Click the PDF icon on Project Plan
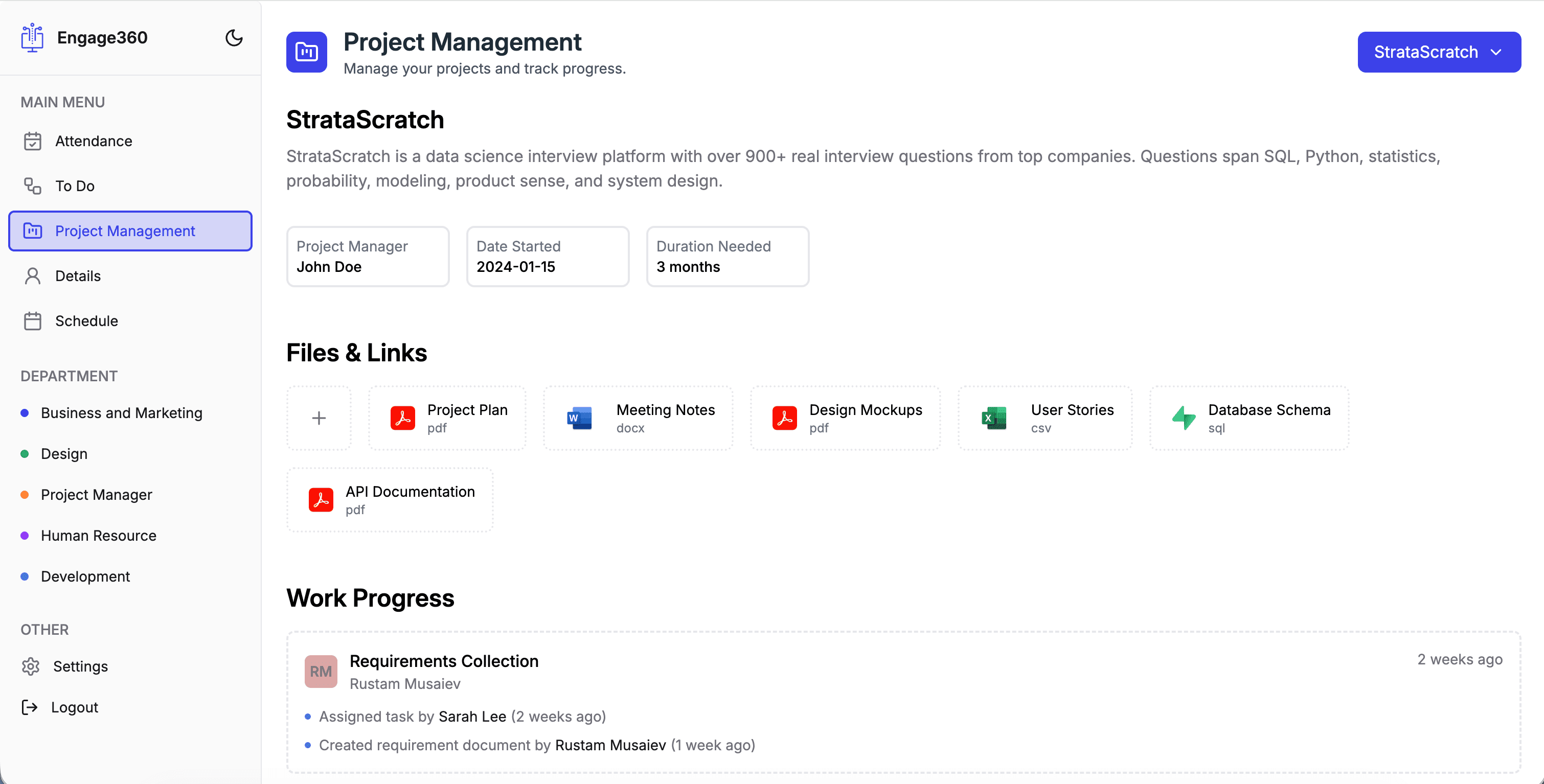The height and width of the screenshot is (784, 1544). pos(403,418)
